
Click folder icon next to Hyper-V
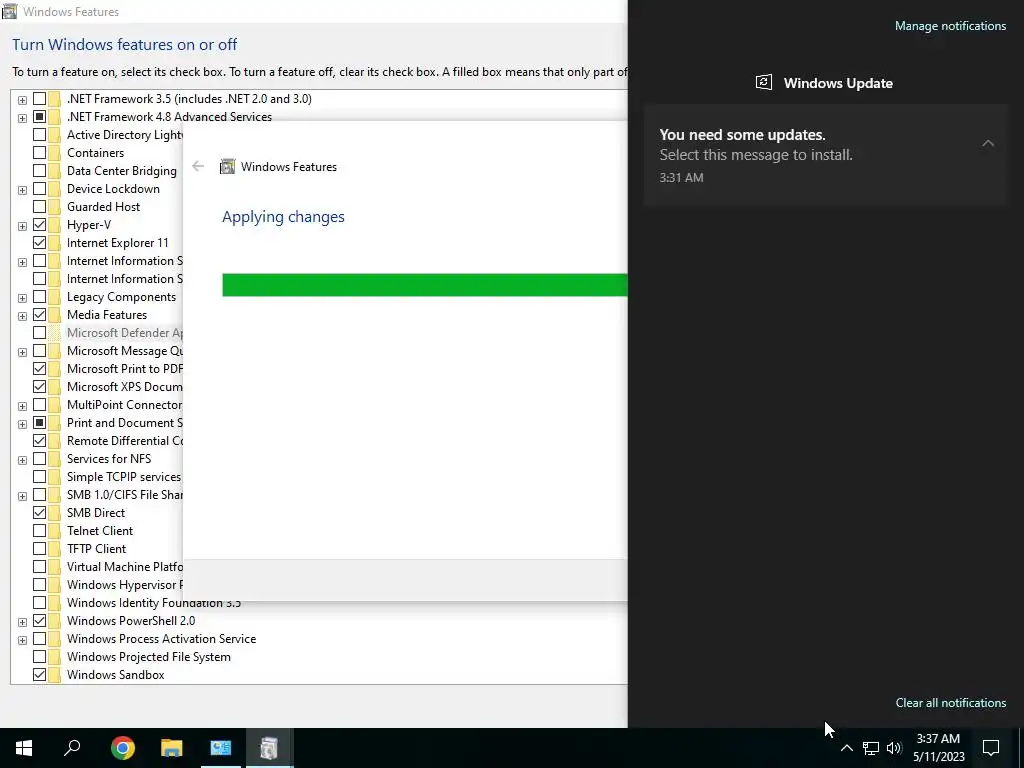tap(55, 225)
